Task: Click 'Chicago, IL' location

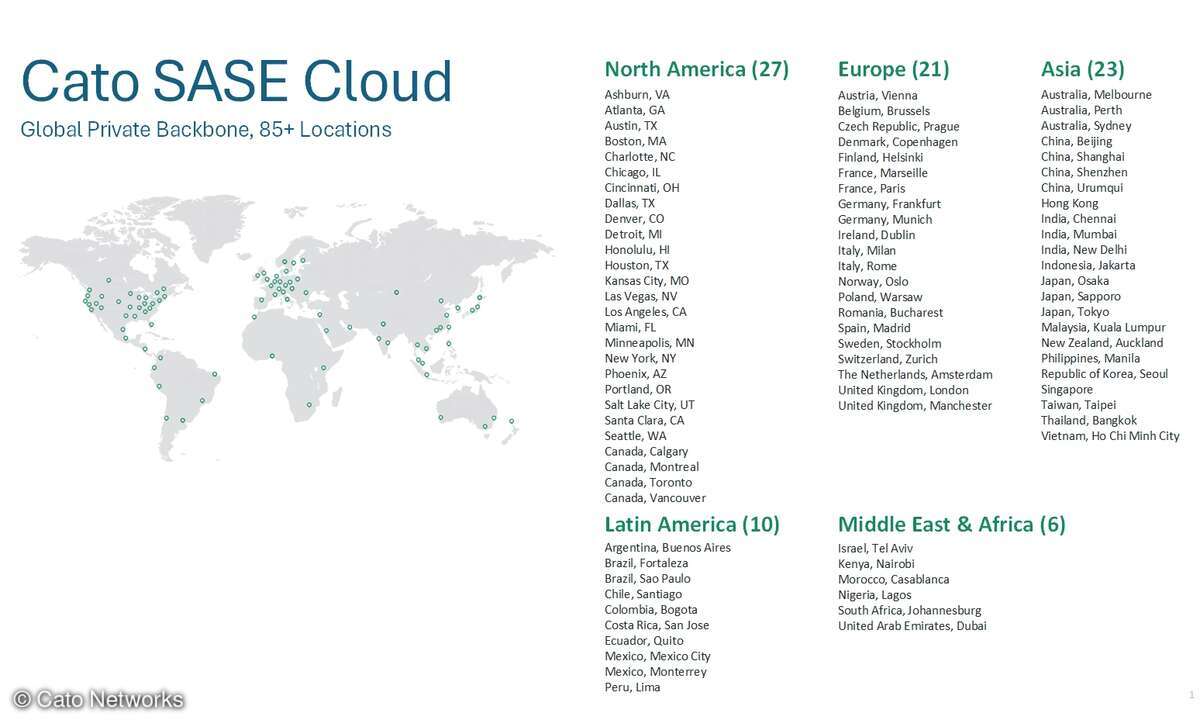Action: [x=633, y=172]
